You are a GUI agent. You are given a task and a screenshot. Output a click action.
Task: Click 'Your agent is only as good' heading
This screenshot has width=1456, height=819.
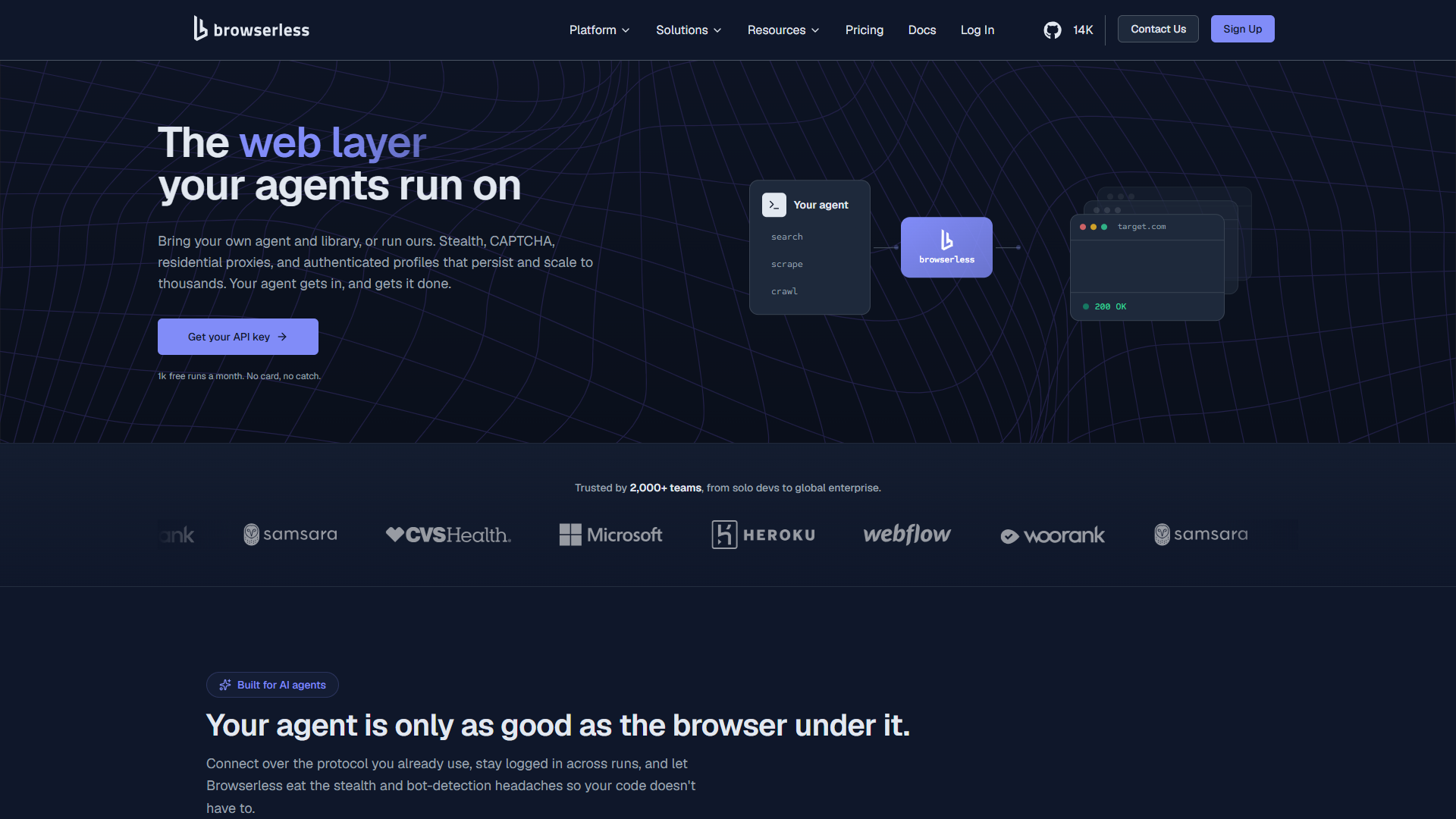[557, 726]
